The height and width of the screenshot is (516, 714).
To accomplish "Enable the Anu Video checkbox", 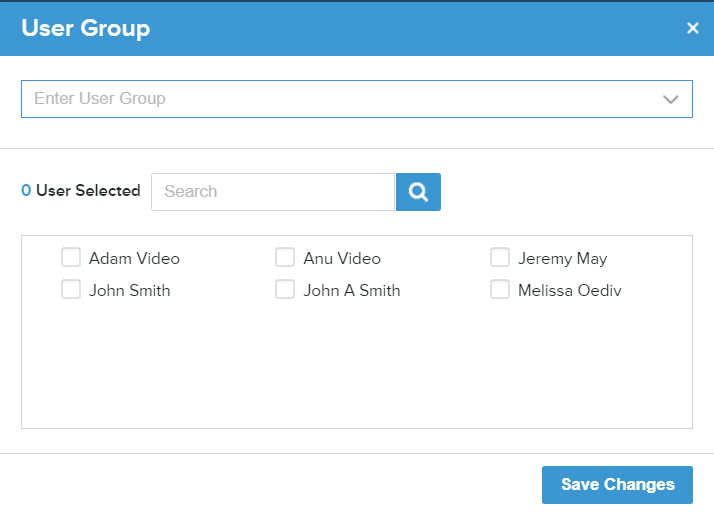I will coord(285,258).
